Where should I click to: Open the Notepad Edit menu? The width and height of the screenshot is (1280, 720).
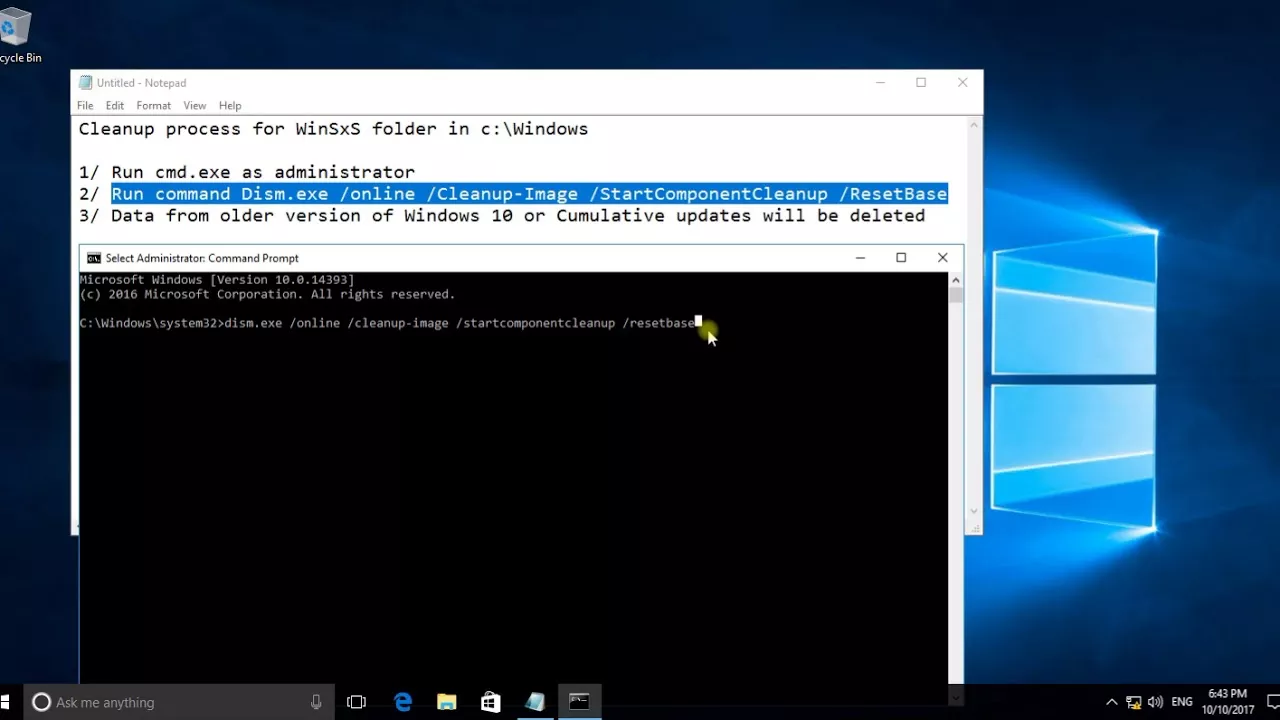115,105
